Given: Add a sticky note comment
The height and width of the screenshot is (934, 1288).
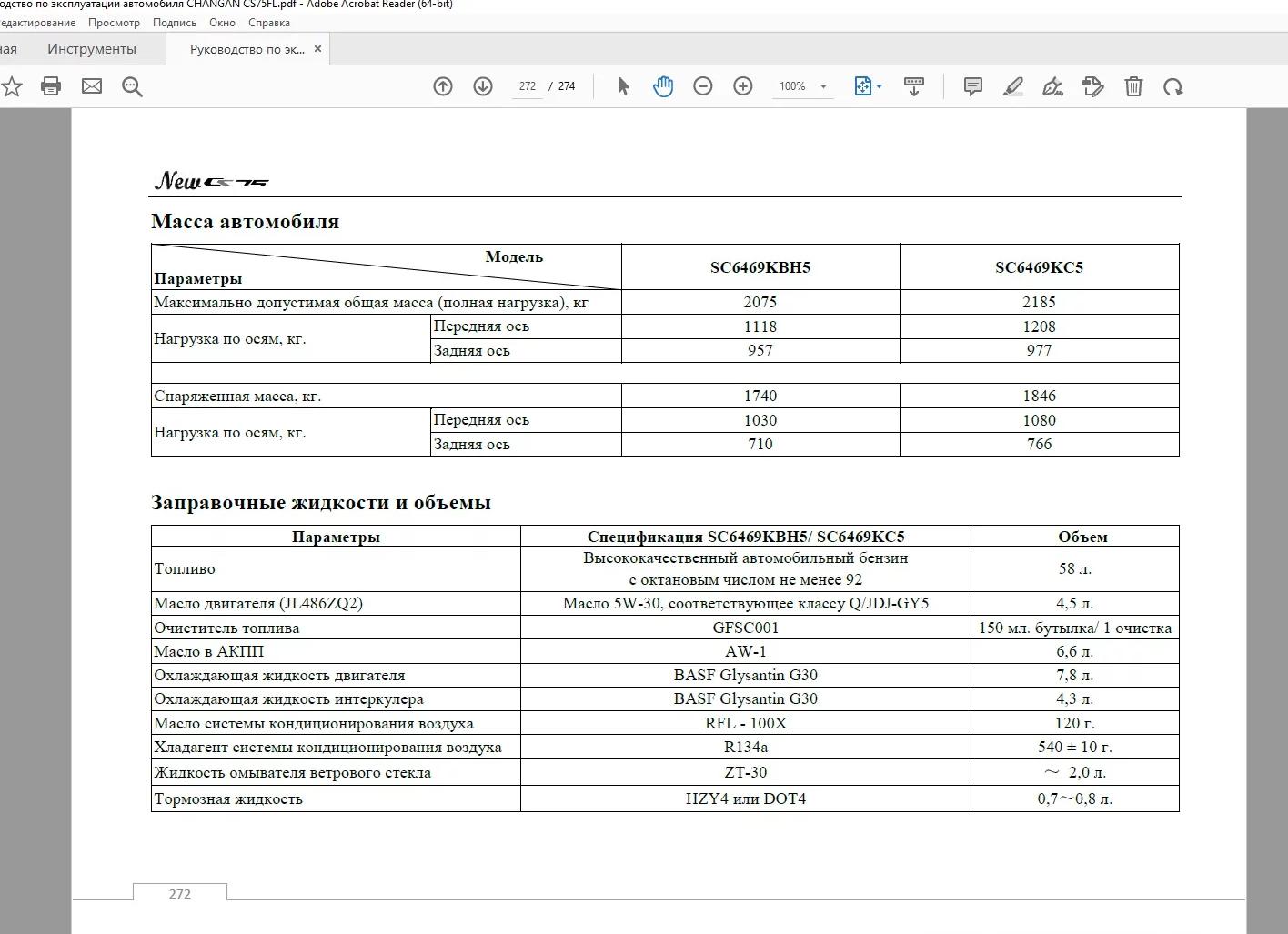Looking at the screenshot, I should click(x=973, y=86).
